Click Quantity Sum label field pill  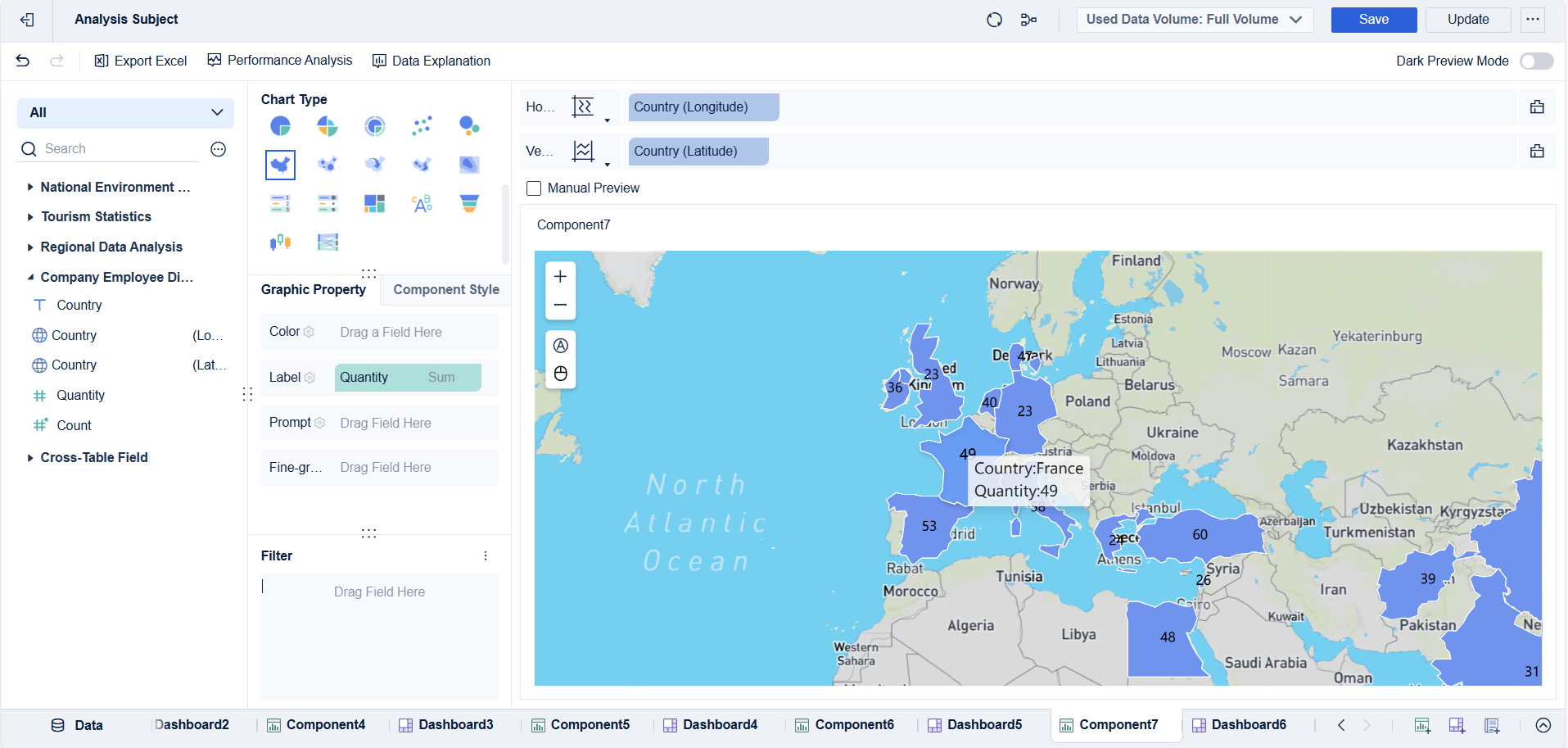click(408, 378)
